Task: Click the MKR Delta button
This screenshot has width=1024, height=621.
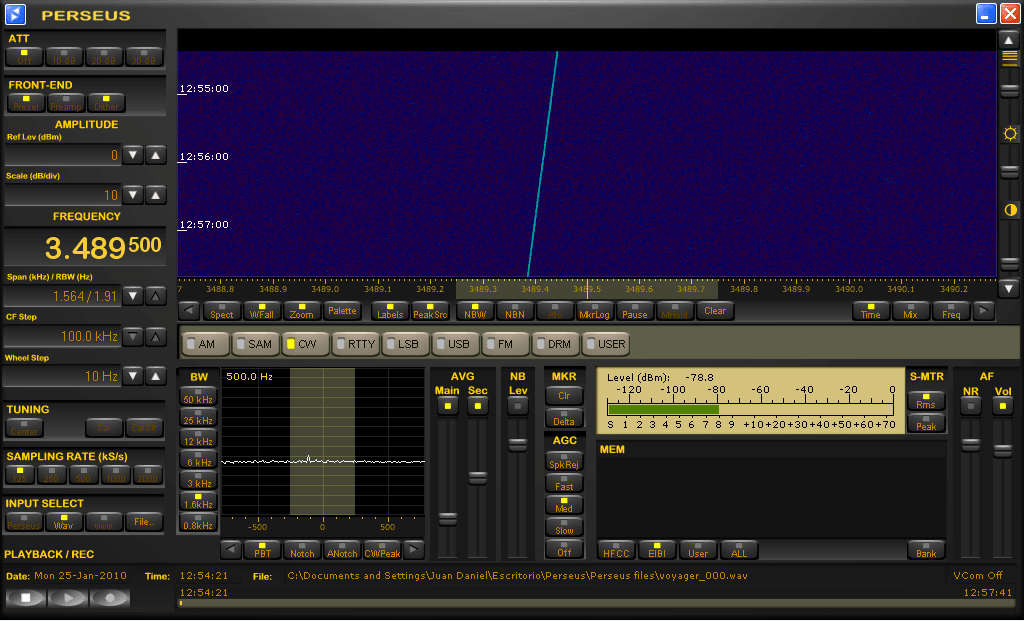Action: 564,418
